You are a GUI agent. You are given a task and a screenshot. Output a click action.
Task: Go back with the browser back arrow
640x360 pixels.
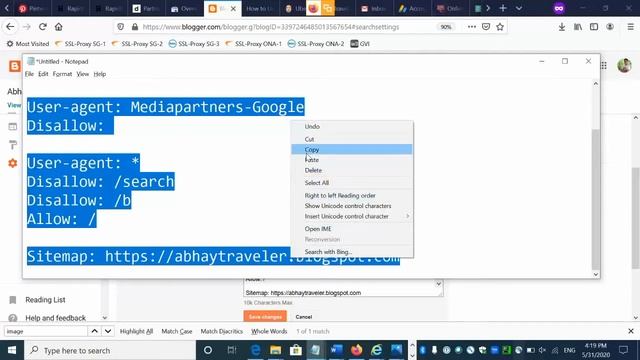pyautogui.click(x=10, y=27)
